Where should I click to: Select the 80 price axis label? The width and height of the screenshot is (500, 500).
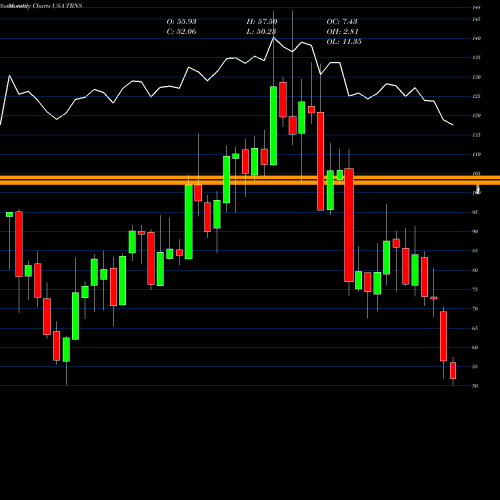pyautogui.click(x=475, y=270)
